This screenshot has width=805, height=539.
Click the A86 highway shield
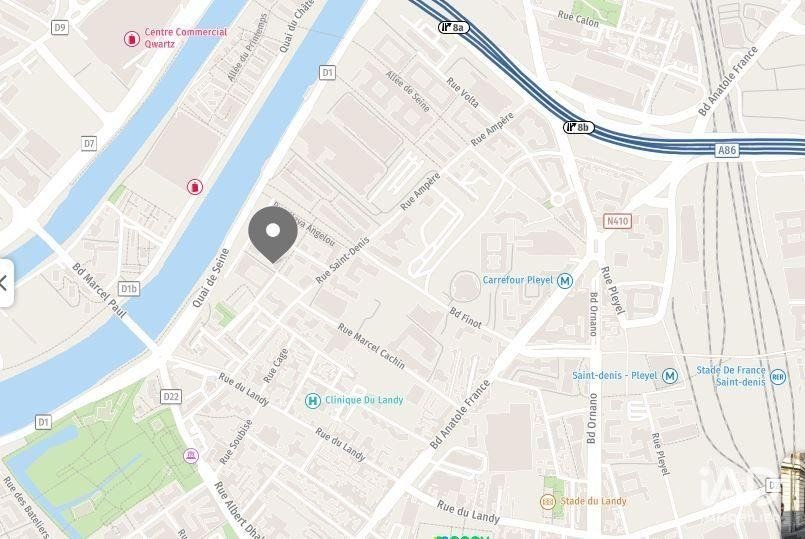[x=726, y=150]
